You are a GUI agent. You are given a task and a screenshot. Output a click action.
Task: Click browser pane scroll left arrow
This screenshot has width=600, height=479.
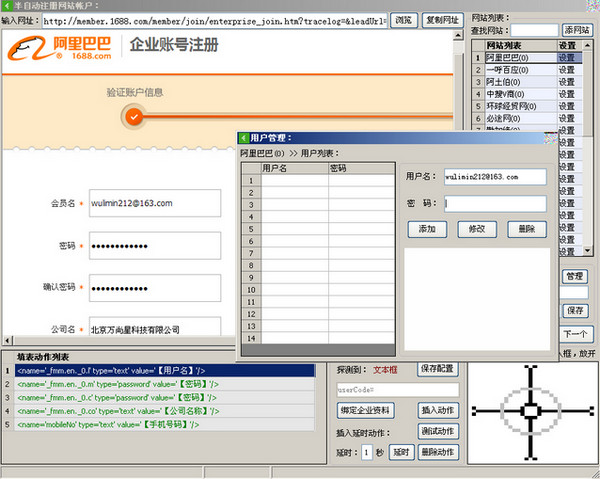[8, 340]
